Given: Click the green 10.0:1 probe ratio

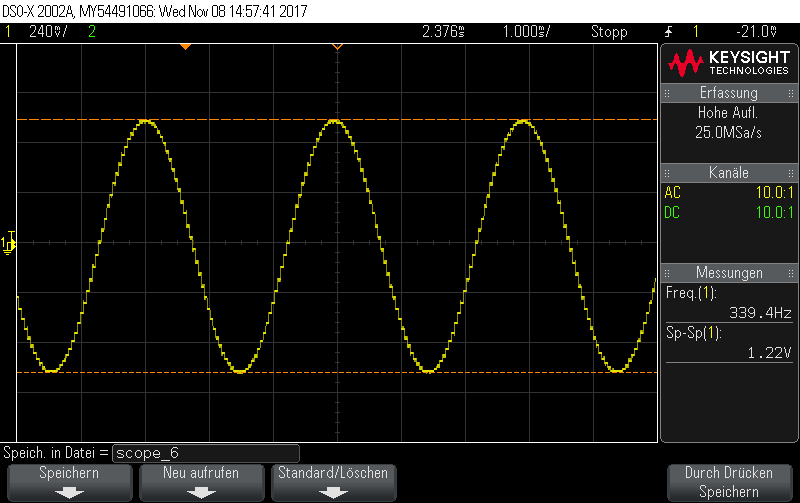Looking at the screenshot, I should 774,213.
